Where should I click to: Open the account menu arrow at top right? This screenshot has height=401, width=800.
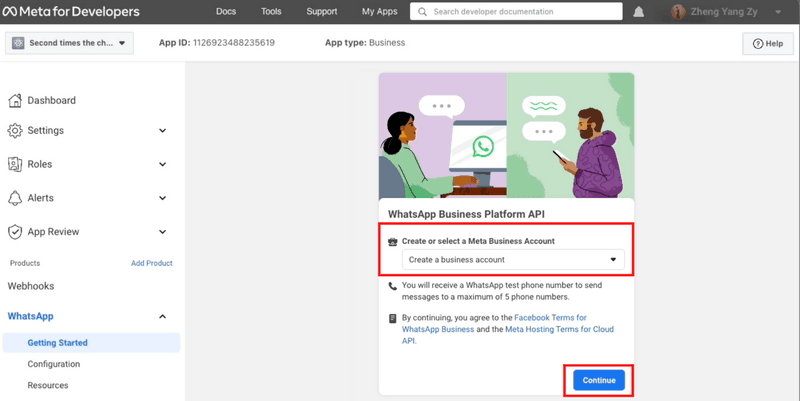tap(778, 12)
